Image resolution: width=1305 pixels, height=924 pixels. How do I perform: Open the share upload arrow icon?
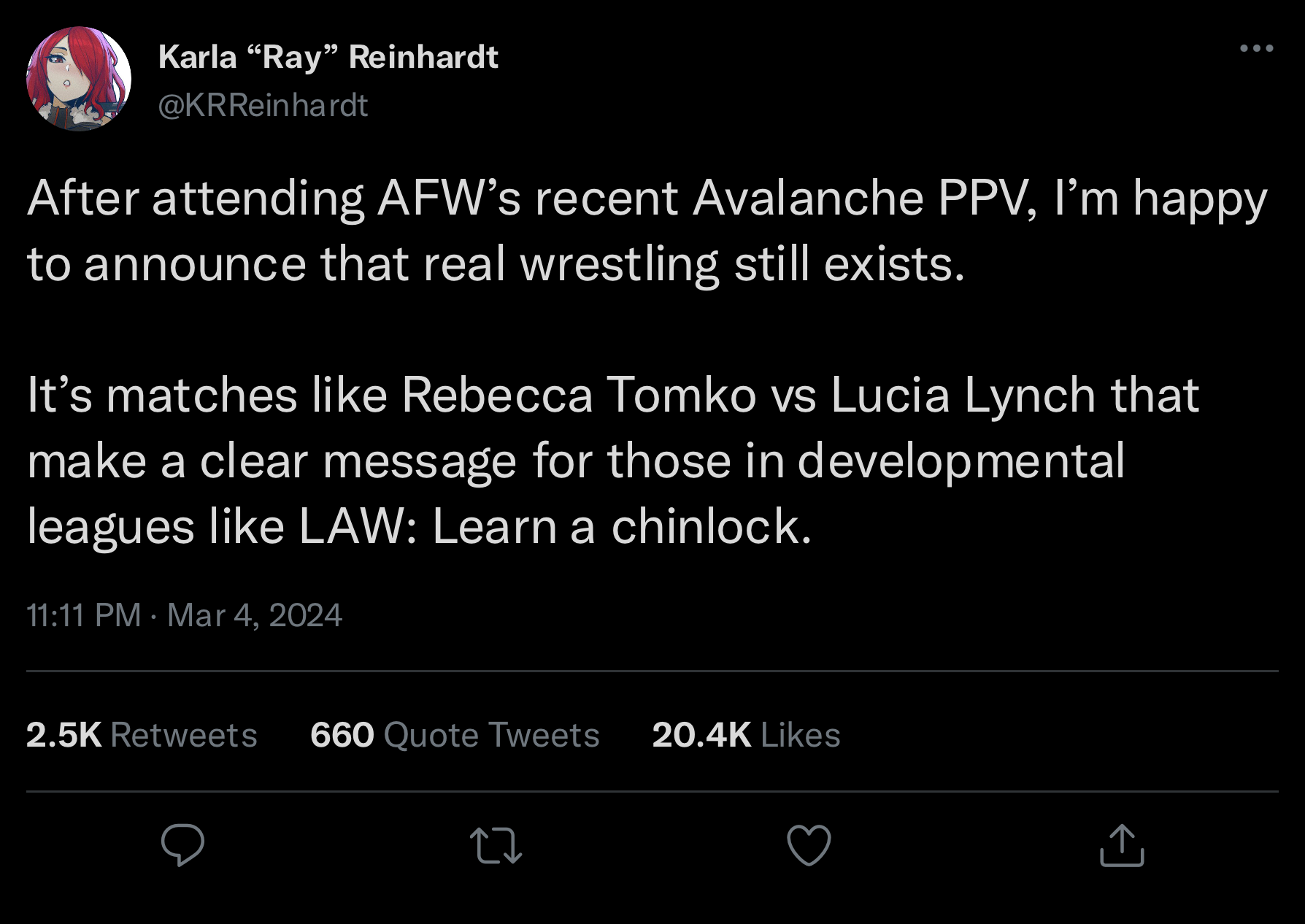pos(1122,844)
